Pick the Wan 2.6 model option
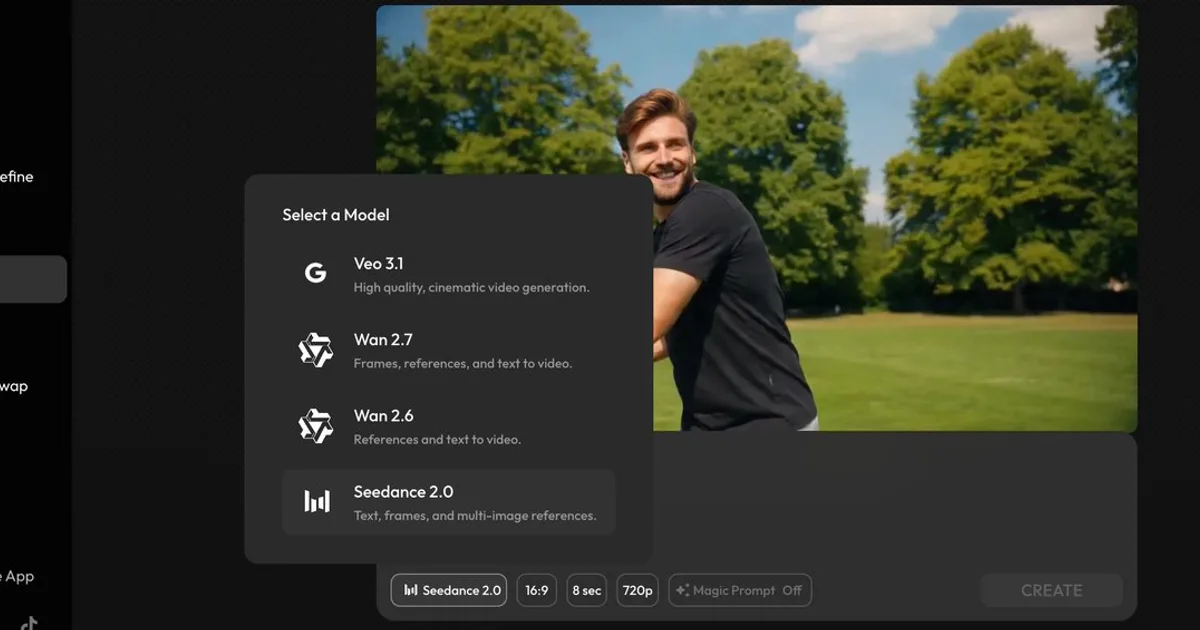 [448, 426]
